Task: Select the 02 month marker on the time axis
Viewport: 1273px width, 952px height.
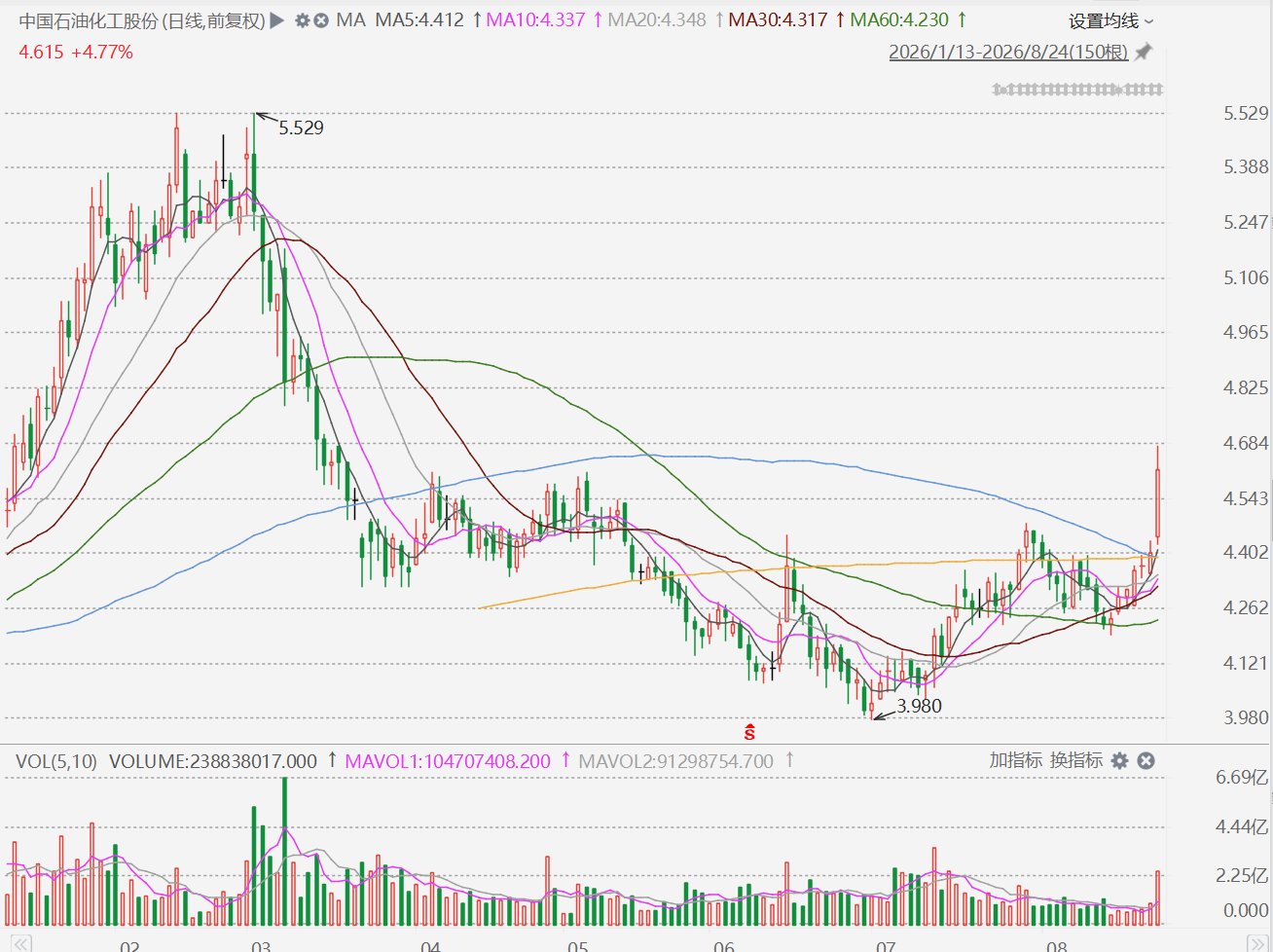Action: click(129, 945)
